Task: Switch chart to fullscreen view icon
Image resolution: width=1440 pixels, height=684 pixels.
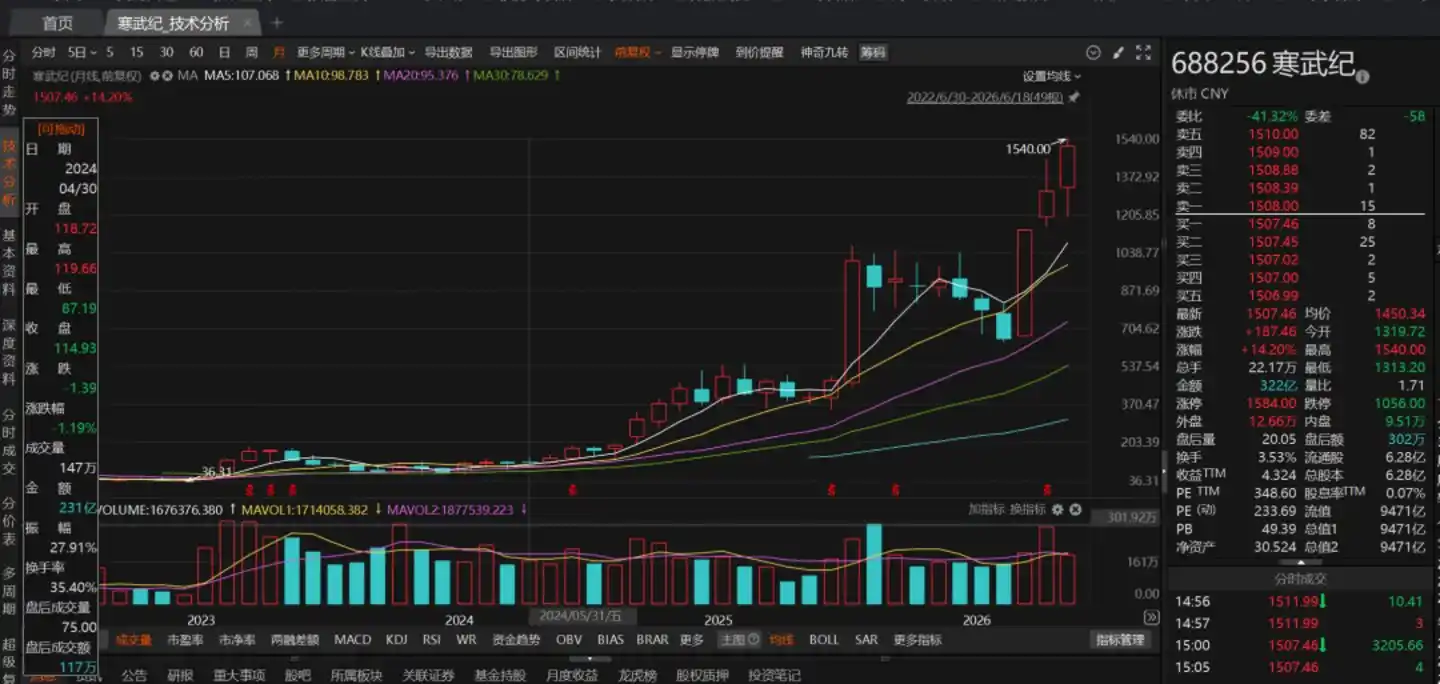Action: coord(1143,52)
